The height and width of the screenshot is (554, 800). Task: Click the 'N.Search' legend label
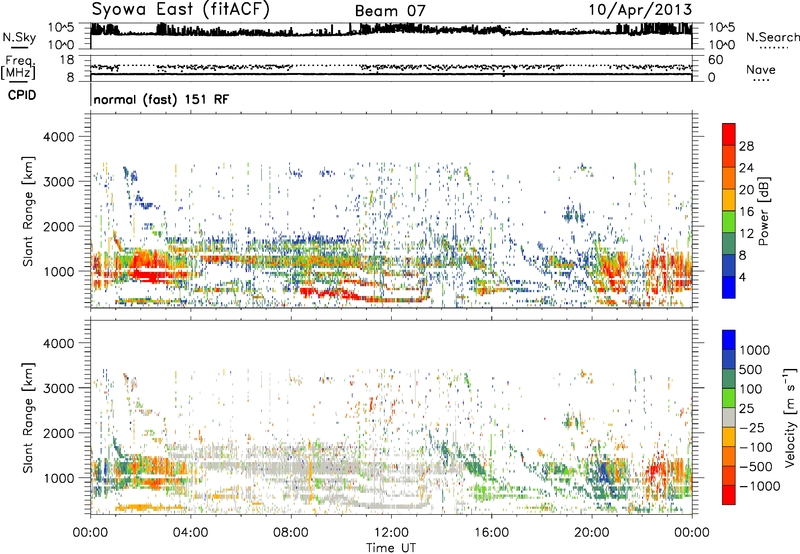click(x=772, y=37)
